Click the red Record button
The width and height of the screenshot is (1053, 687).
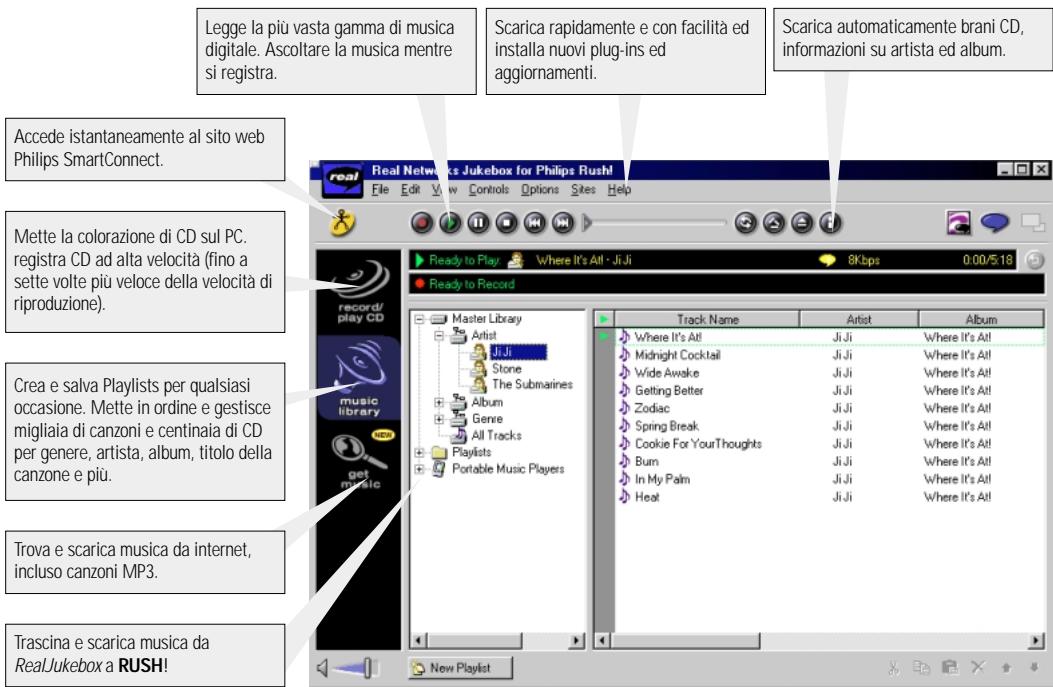tap(422, 222)
